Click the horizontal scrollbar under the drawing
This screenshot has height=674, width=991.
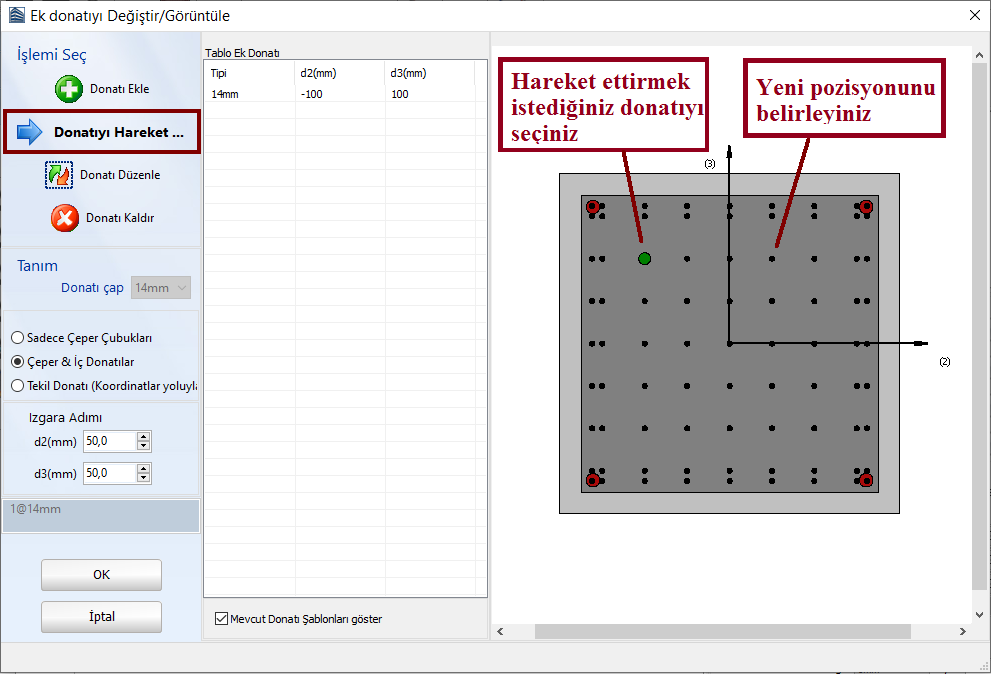[x=722, y=632]
